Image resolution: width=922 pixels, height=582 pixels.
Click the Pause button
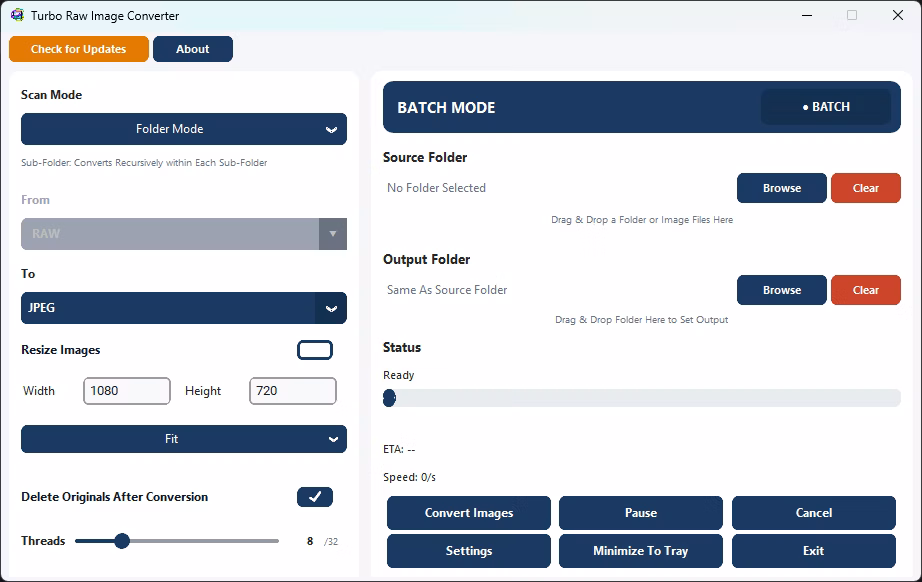click(x=641, y=513)
